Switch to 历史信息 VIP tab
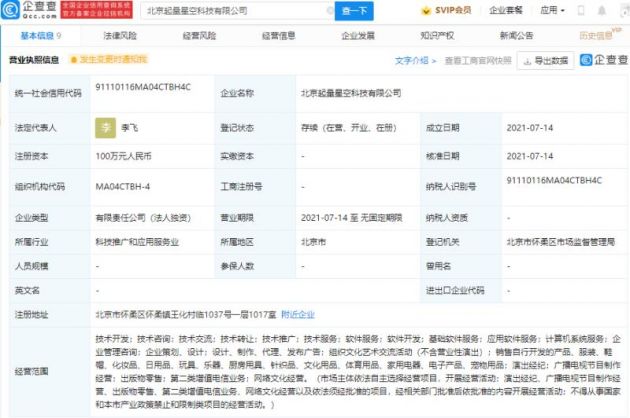The width and height of the screenshot is (630, 418). [599, 35]
